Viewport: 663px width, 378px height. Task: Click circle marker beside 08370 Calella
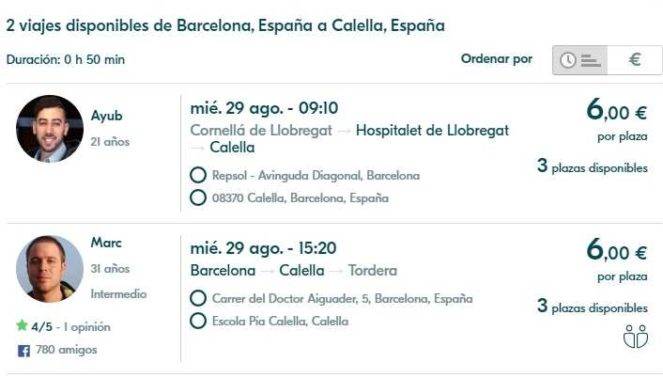click(x=198, y=197)
